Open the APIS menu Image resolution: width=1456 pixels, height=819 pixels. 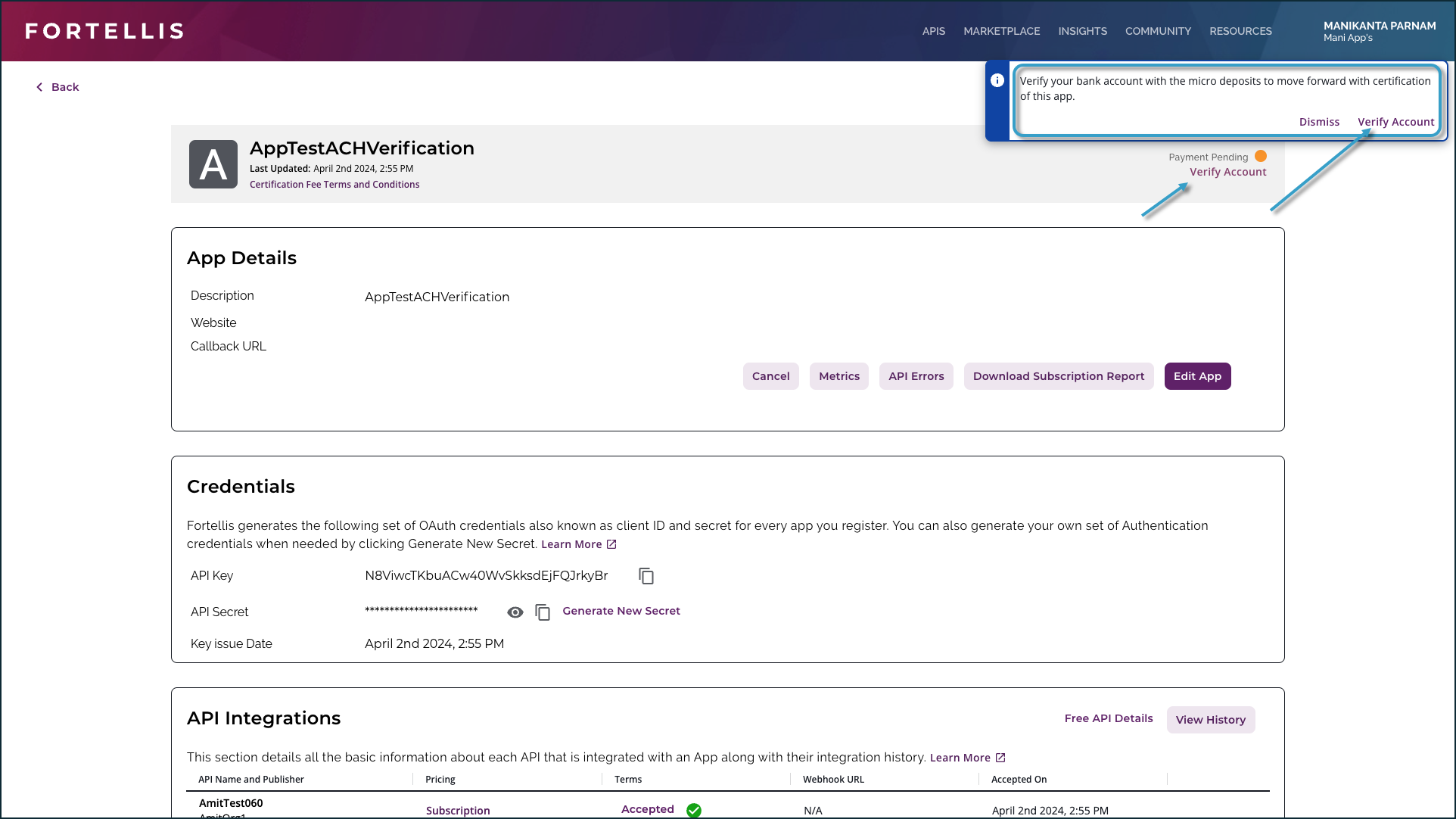[x=934, y=31]
